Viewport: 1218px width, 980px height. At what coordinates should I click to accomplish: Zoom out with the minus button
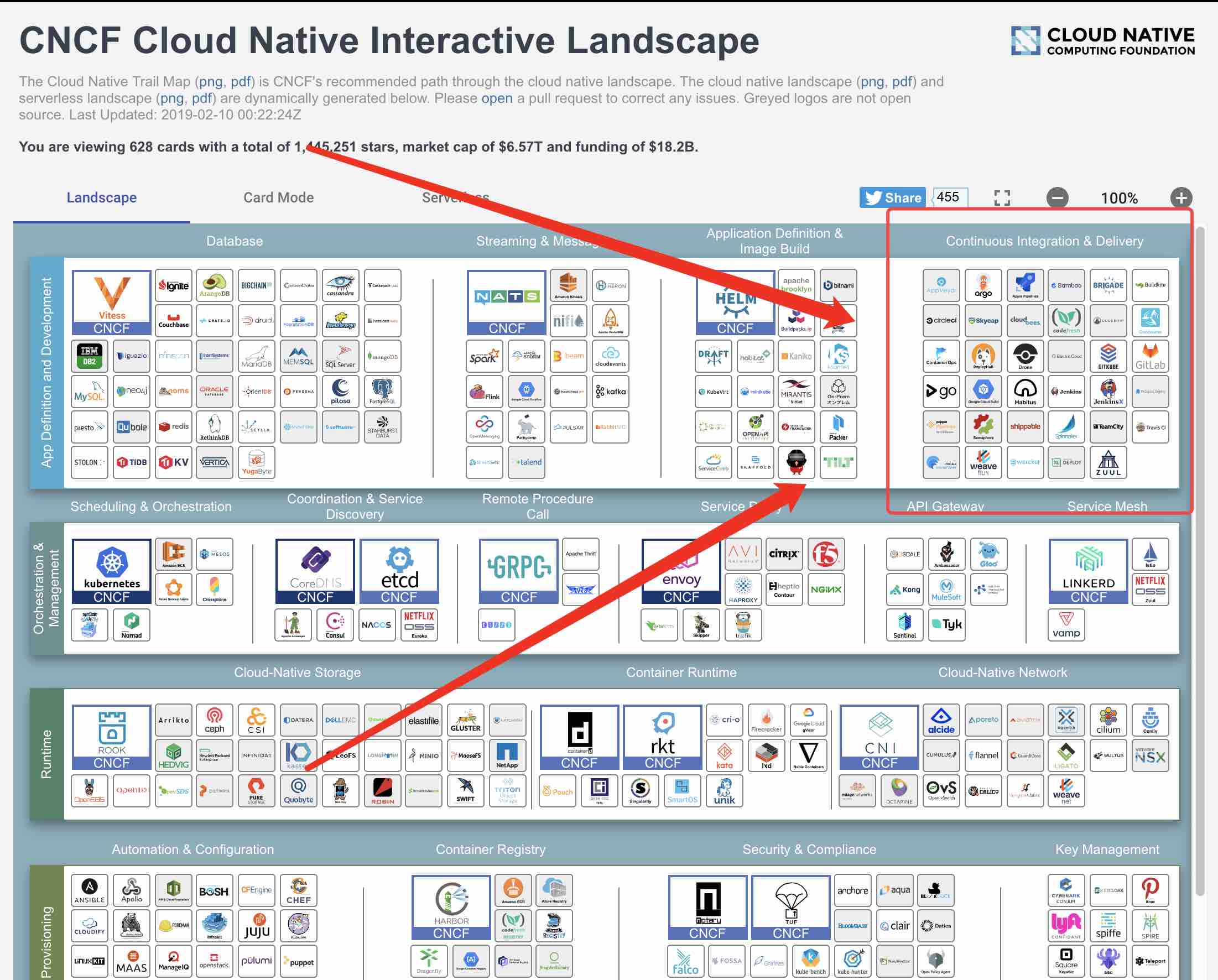click(x=1057, y=197)
